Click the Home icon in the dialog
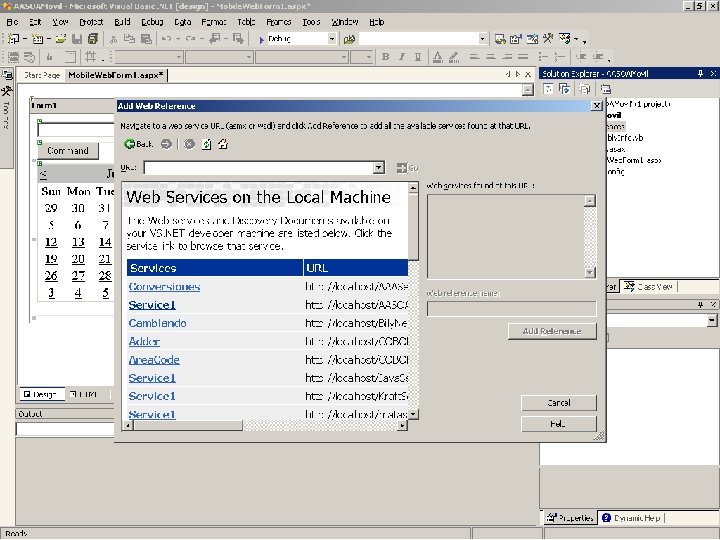Image resolution: width=720 pixels, height=540 pixels. (223, 144)
